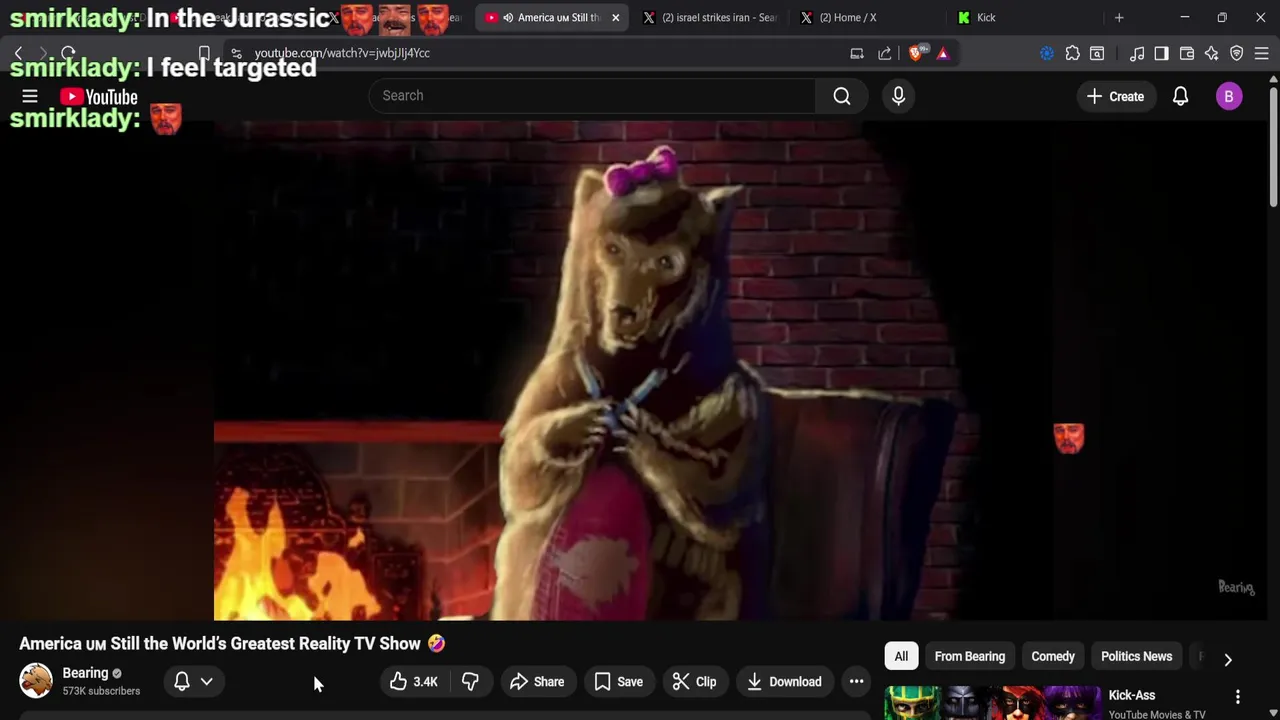The height and width of the screenshot is (720, 1280).
Task: Like the video with 3.4K likes
Action: tap(415, 682)
